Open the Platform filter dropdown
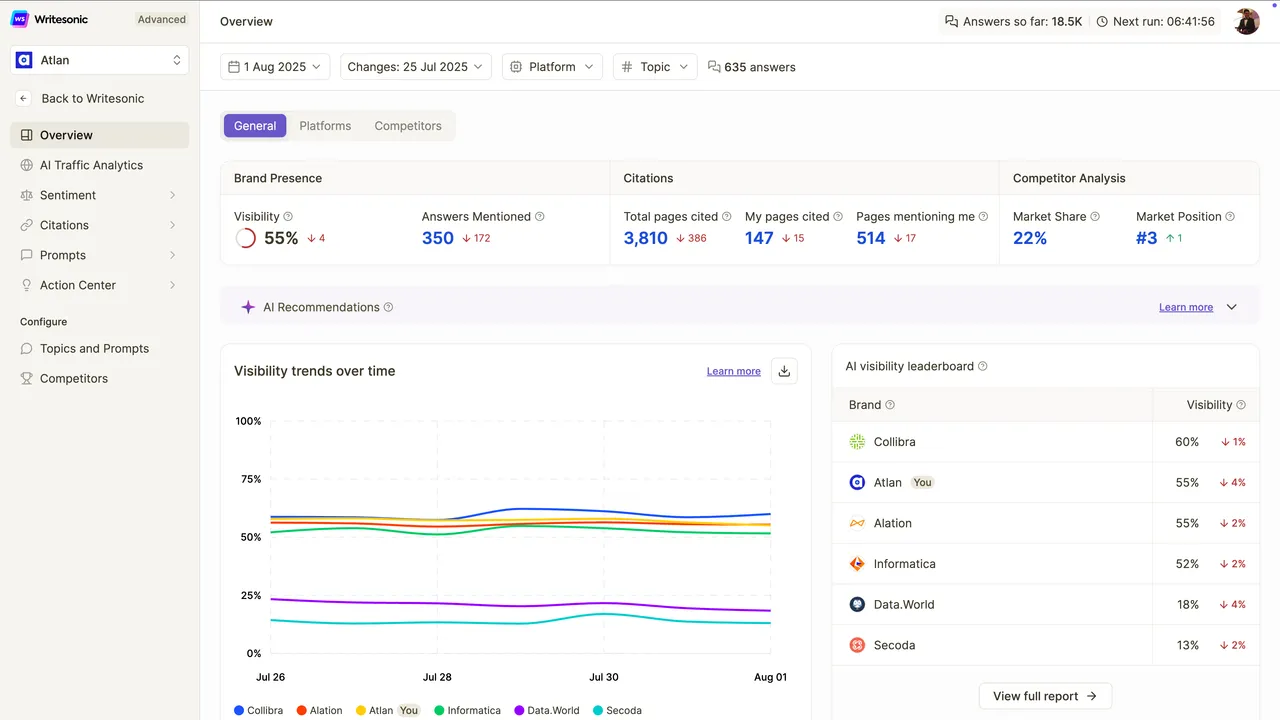 pyautogui.click(x=552, y=67)
